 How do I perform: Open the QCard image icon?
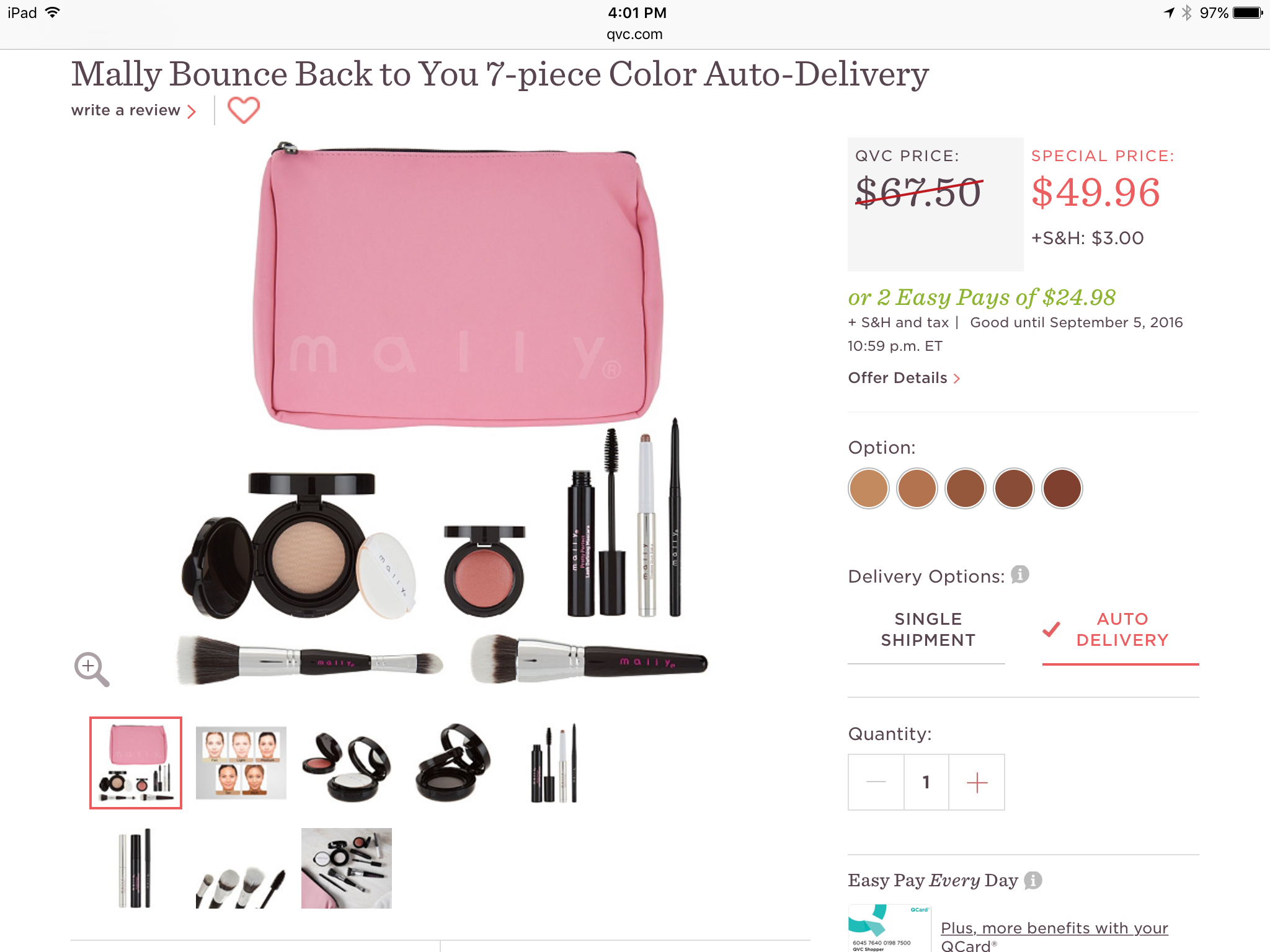coord(889,928)
